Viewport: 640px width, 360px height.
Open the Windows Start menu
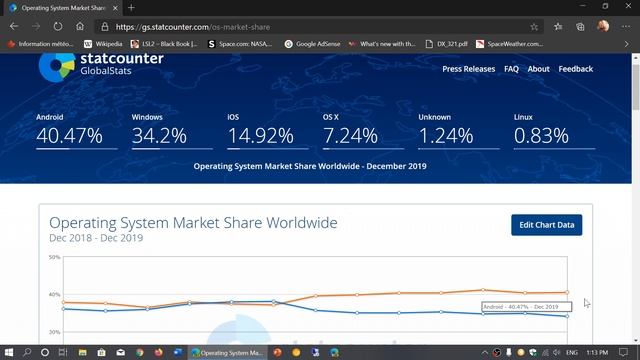click(9, 352)
